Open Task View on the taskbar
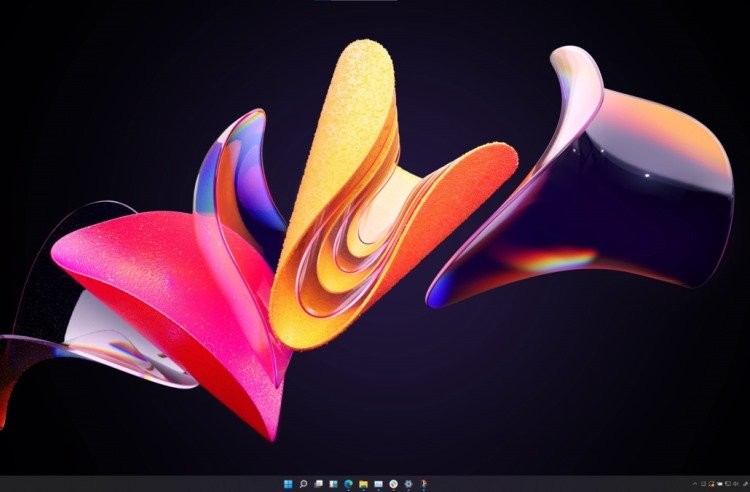 (319, 484)
